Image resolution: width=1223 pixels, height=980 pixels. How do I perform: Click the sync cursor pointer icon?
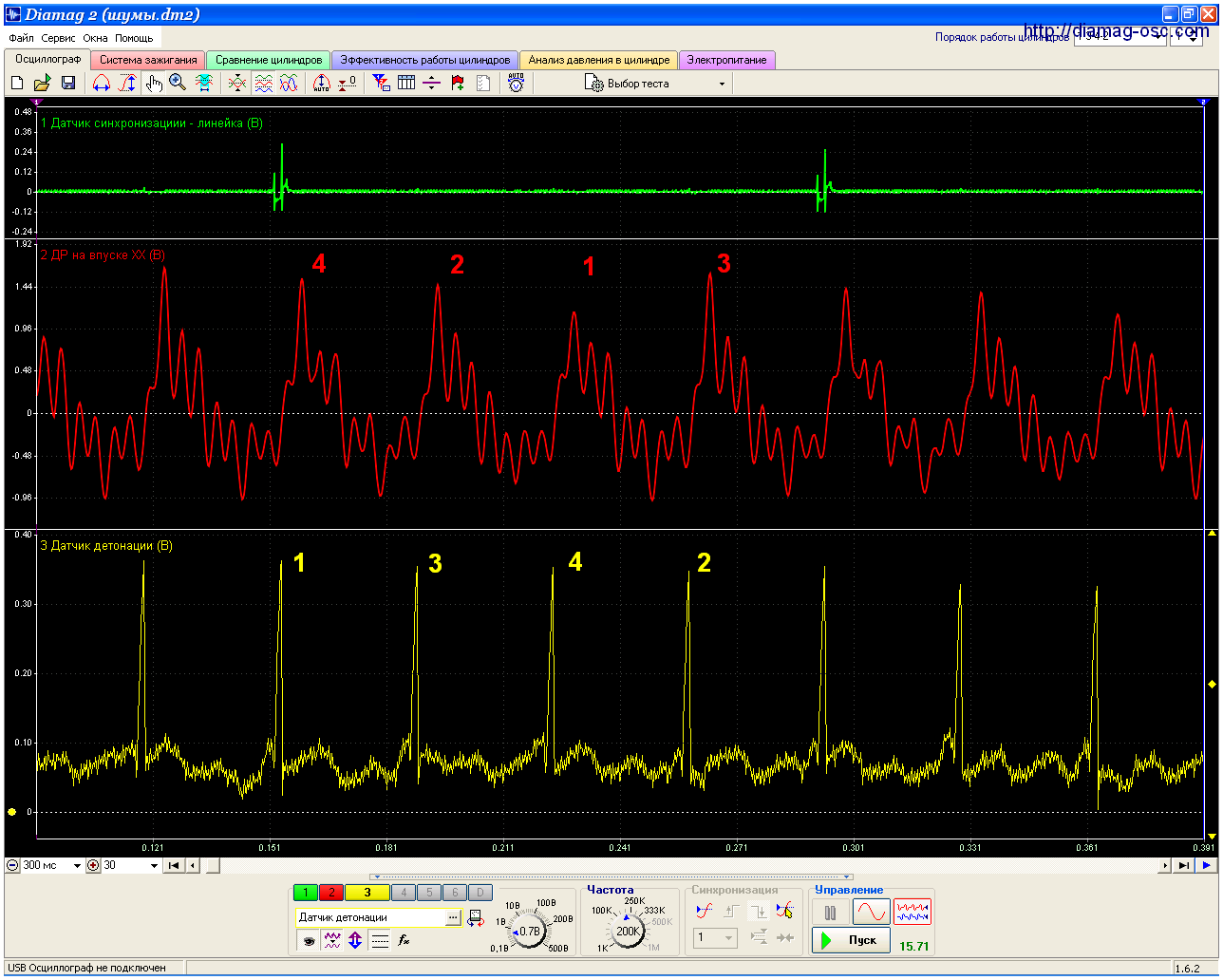point(784,912)
